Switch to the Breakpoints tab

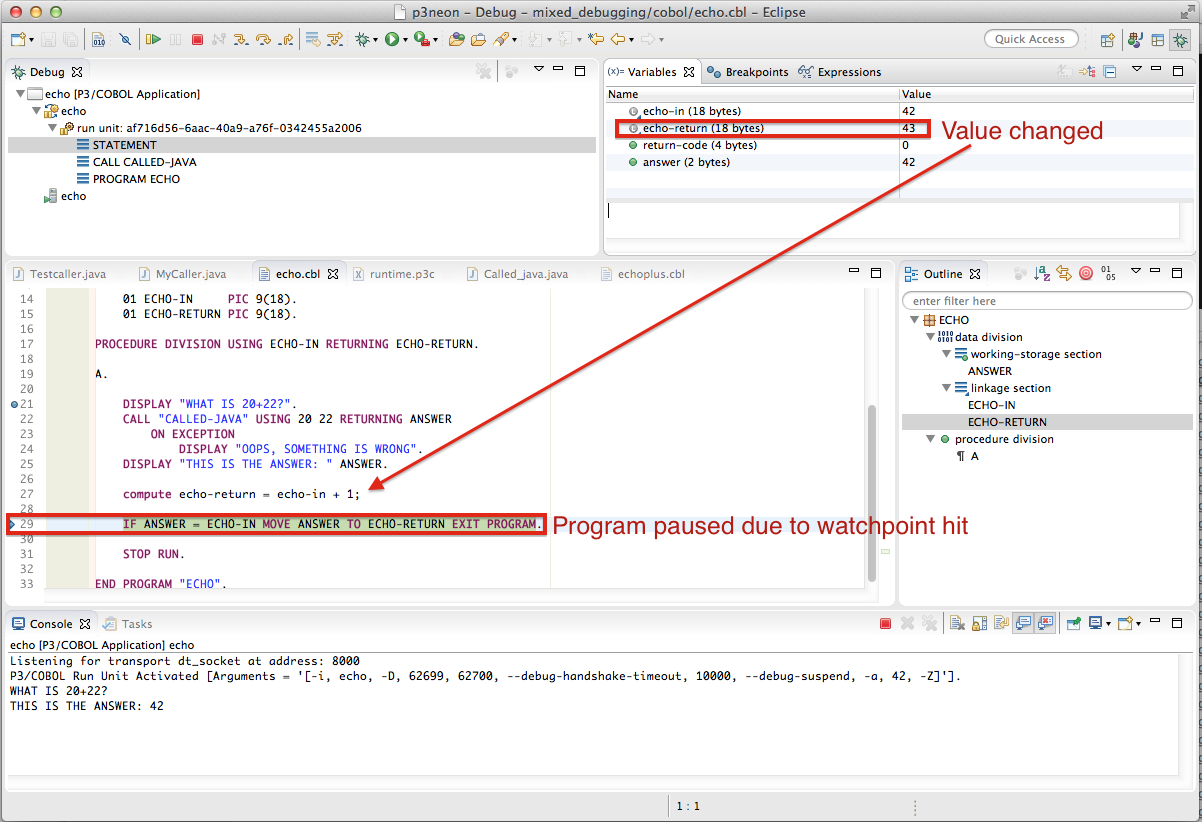(x=748, y=72)
